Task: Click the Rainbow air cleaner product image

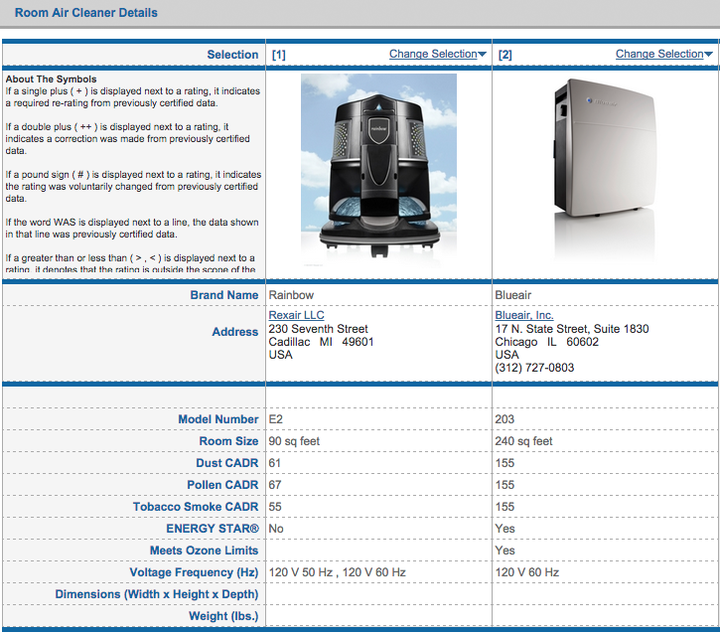Action: point(379,170)
